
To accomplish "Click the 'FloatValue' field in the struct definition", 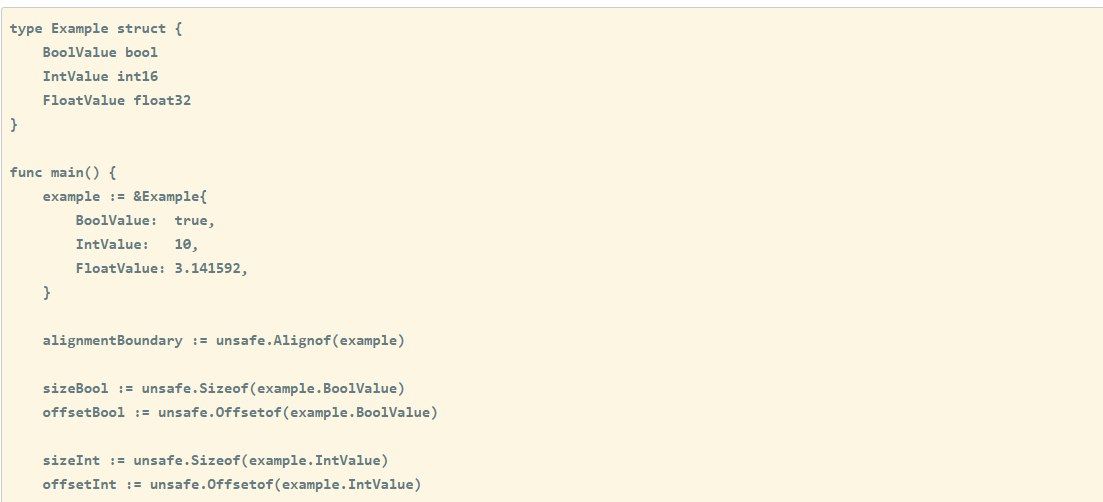I will pos(84,100).
